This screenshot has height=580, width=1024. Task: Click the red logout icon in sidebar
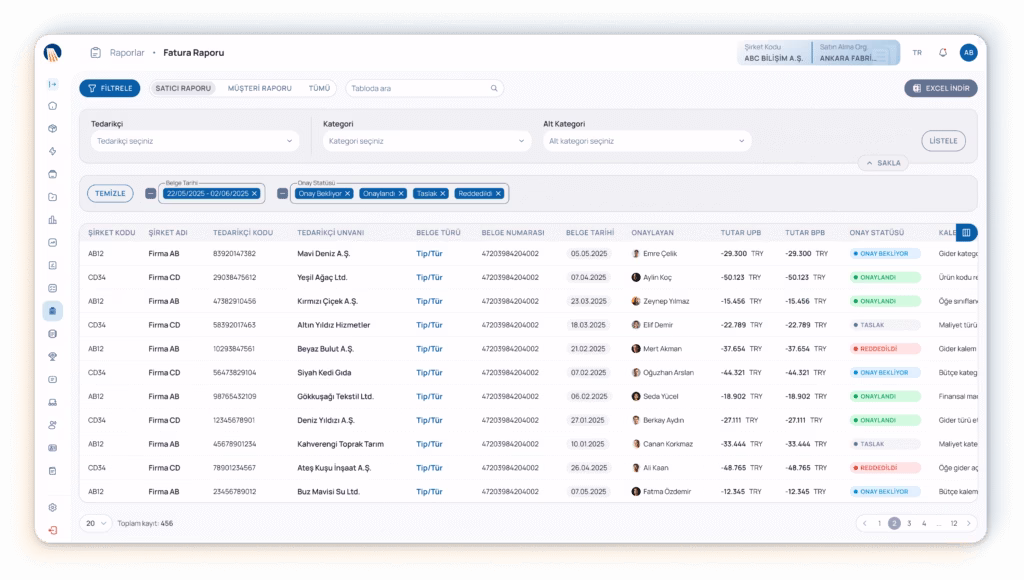53,530
